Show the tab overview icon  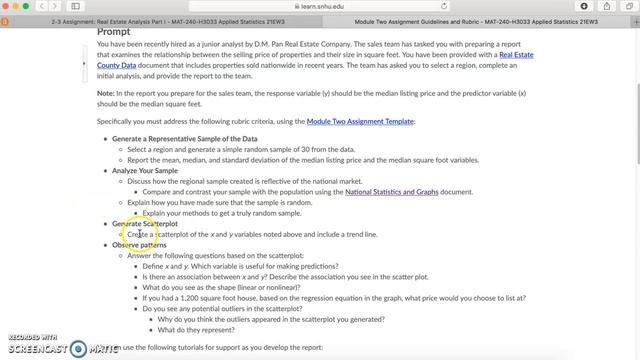(629, 6)
